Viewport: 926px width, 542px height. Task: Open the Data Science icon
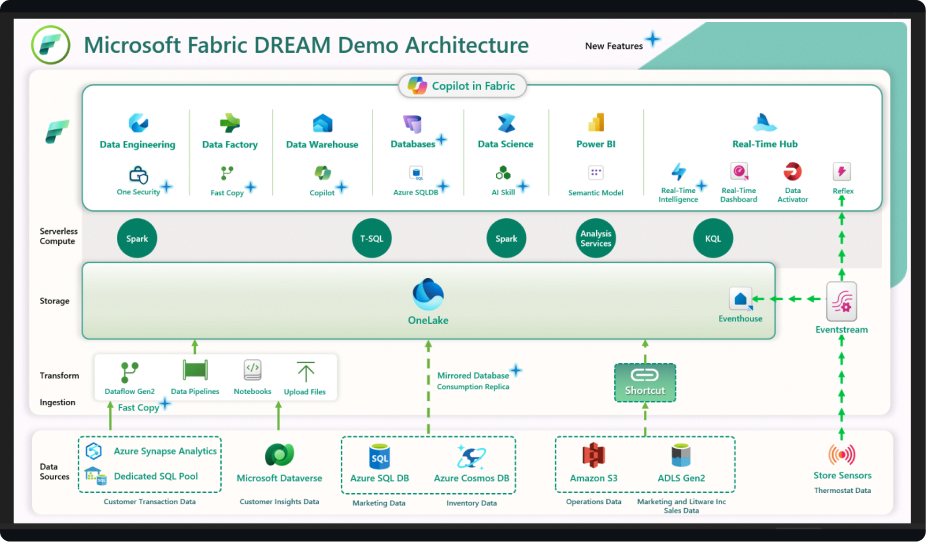506,123
